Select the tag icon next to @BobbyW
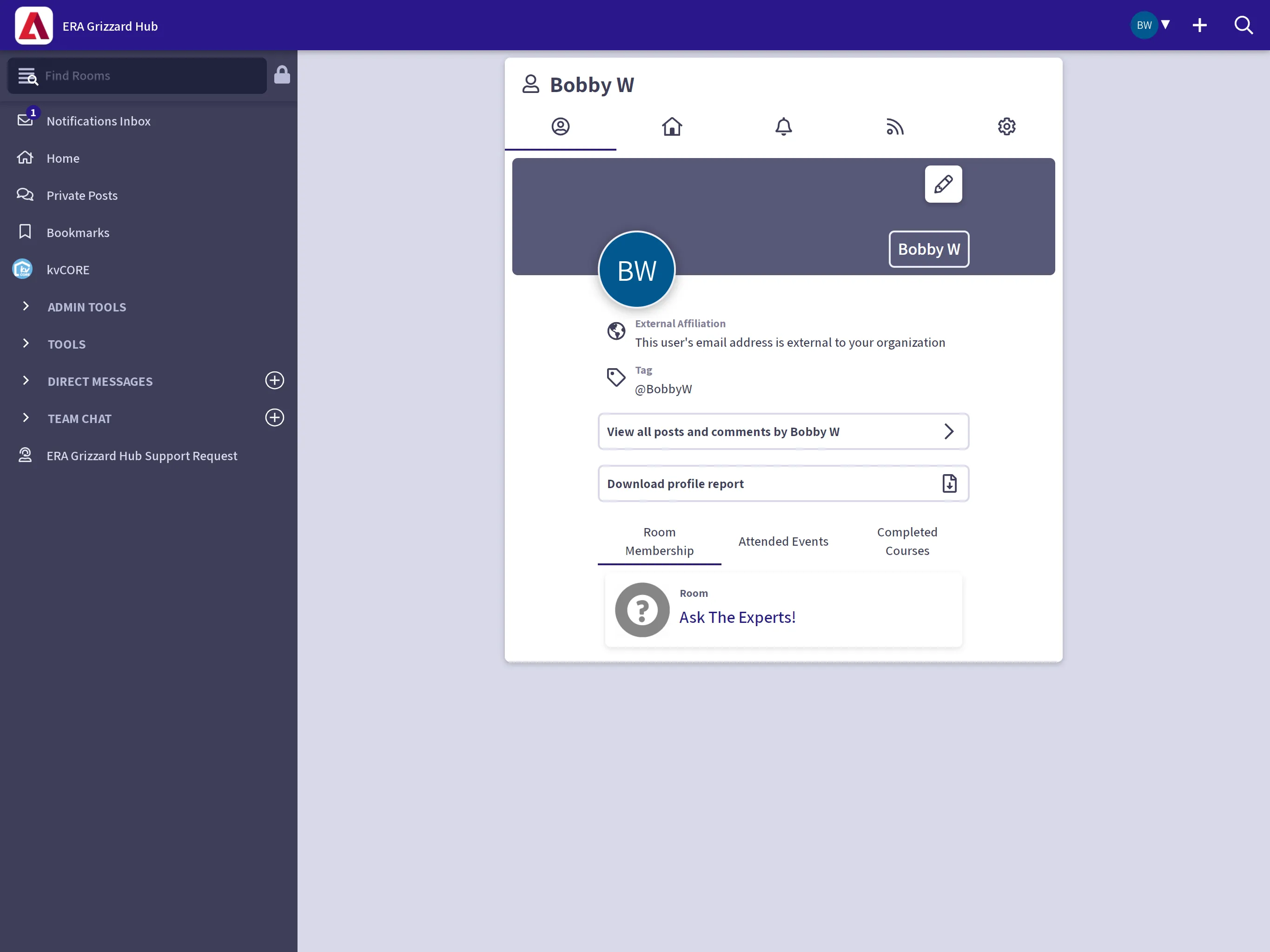Screen dimensions: 1270x952 pyautogui.click(x=616, y=378)
